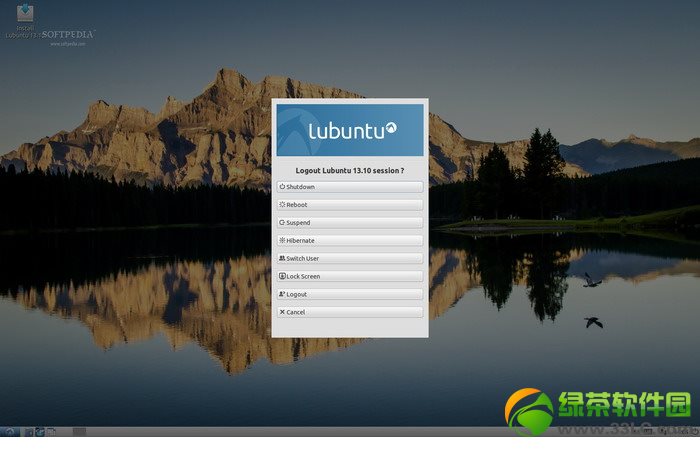This screenshot has height=450, width=700.
Task: Cancel the logout dialog
Action: [349, 313]
